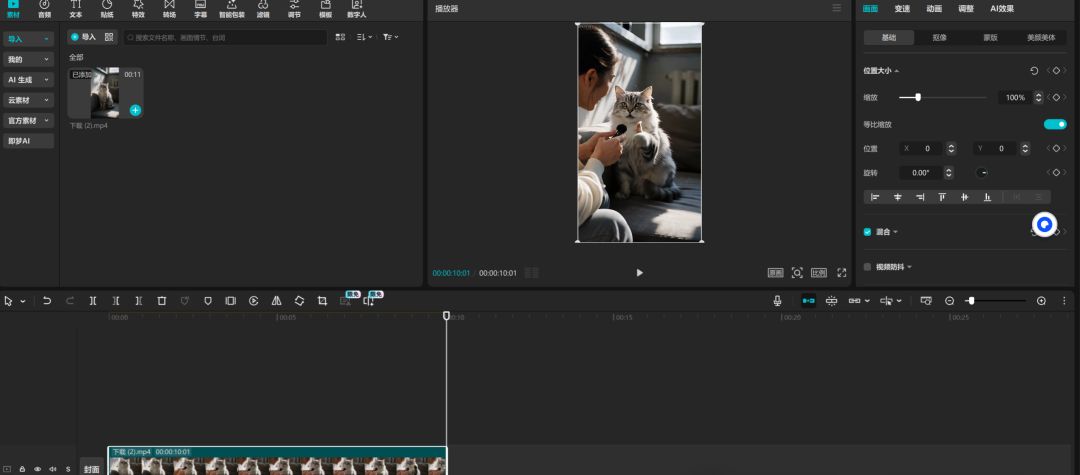Image resolution: width=1080 pixels, height=475 pixels.
Task: Open the 转场 transitions panel
Action: pos(169,9)
